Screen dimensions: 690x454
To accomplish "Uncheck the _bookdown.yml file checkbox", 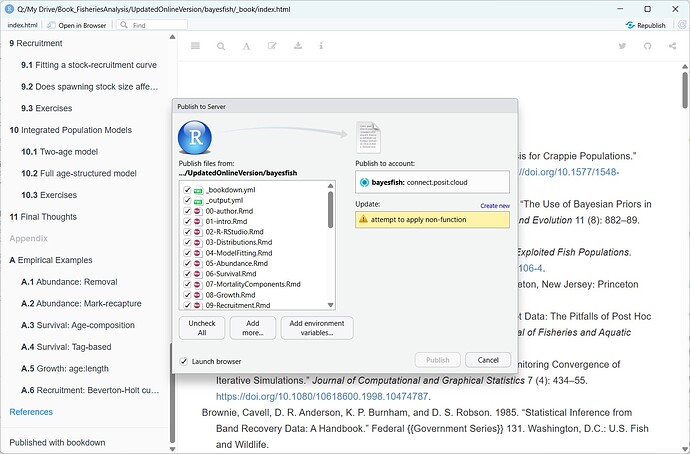I will [x=187, y=188].
